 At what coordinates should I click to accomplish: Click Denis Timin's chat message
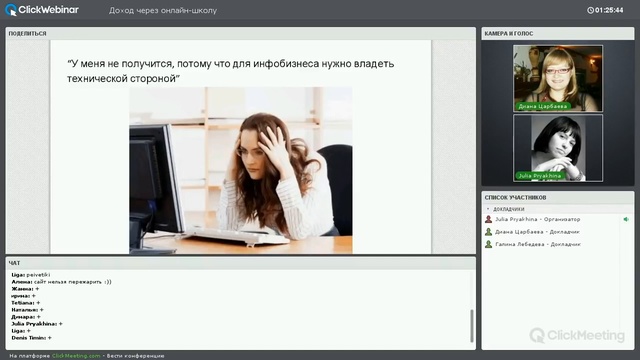31,338
